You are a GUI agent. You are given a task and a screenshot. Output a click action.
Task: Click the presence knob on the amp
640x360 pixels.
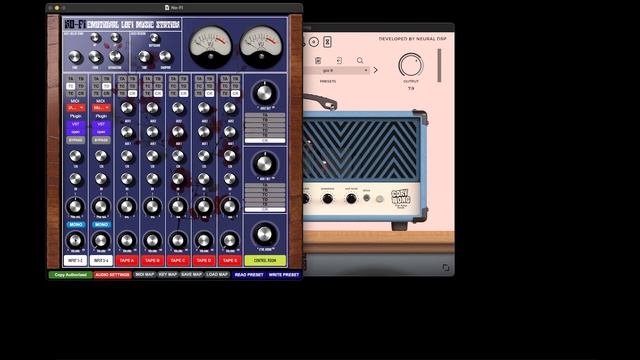[327, 199]
